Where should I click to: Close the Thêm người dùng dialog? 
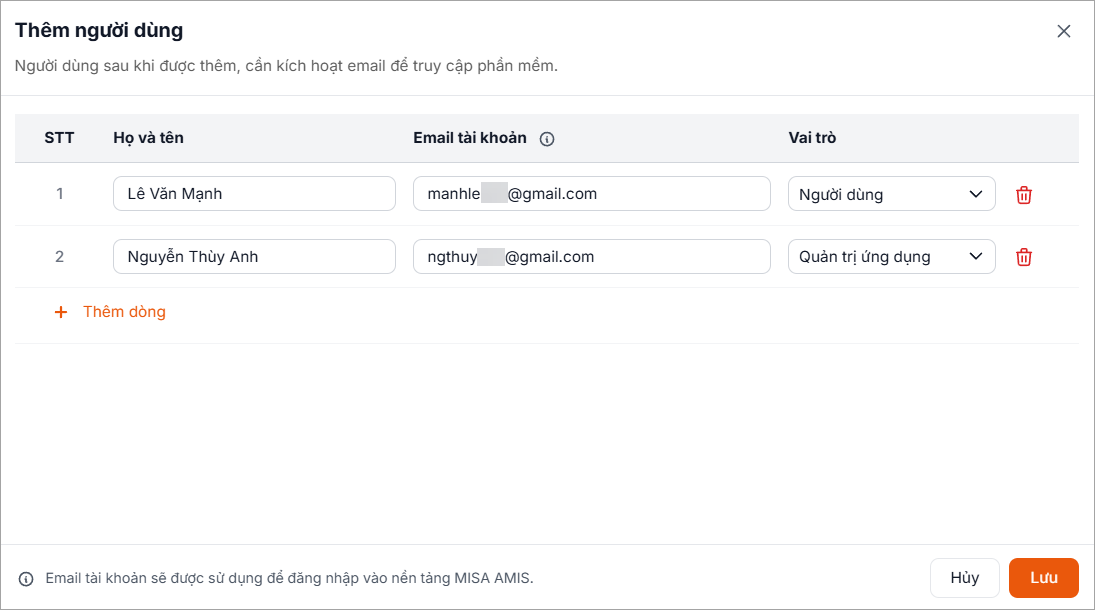1064,31
